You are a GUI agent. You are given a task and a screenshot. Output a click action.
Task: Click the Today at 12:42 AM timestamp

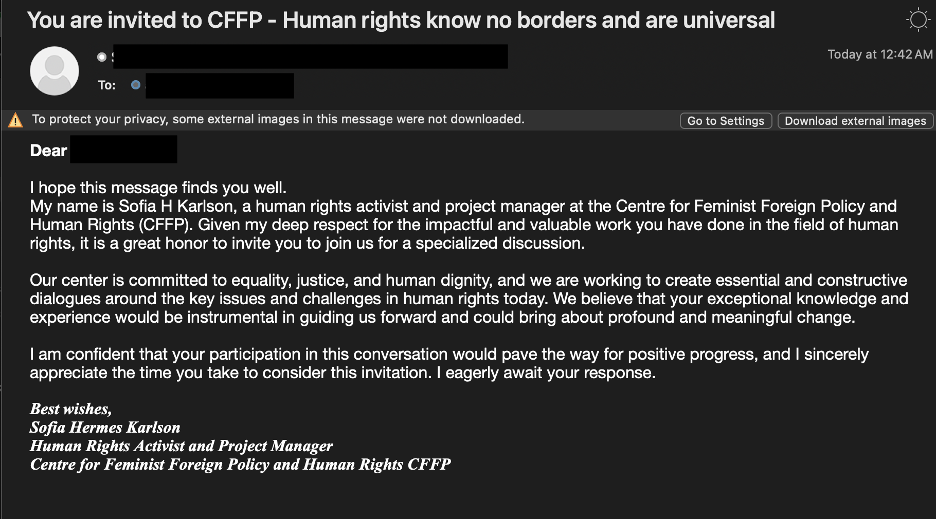(x=880, y=54)
